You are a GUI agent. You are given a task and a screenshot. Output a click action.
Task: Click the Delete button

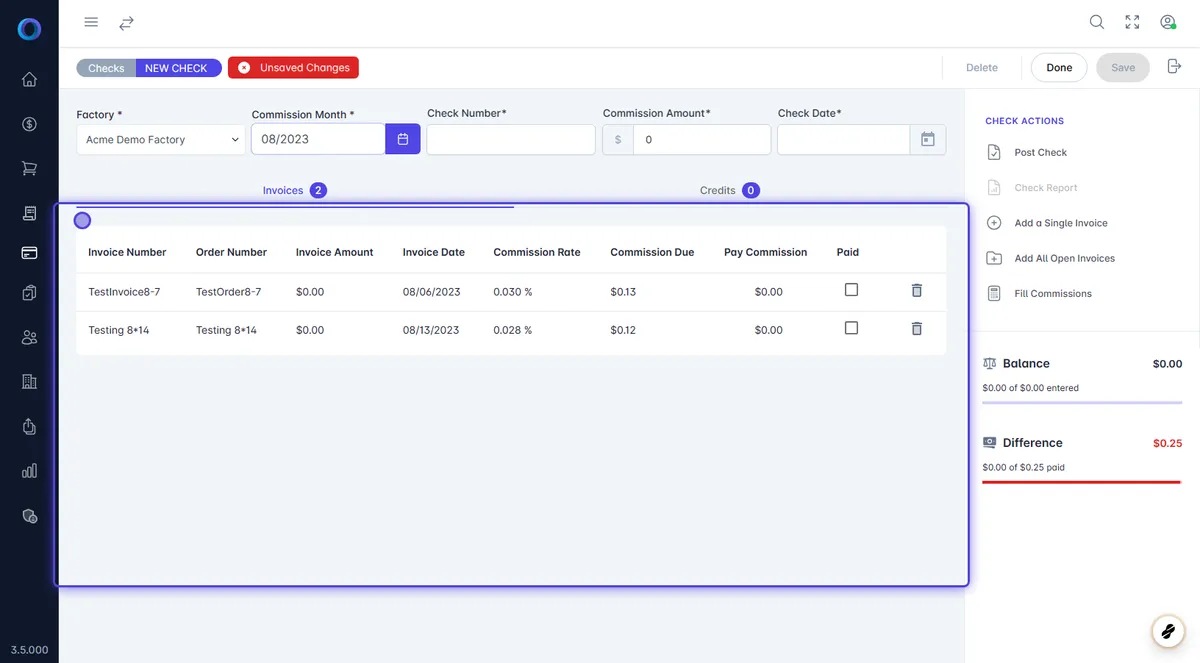(x=981, y=68)
